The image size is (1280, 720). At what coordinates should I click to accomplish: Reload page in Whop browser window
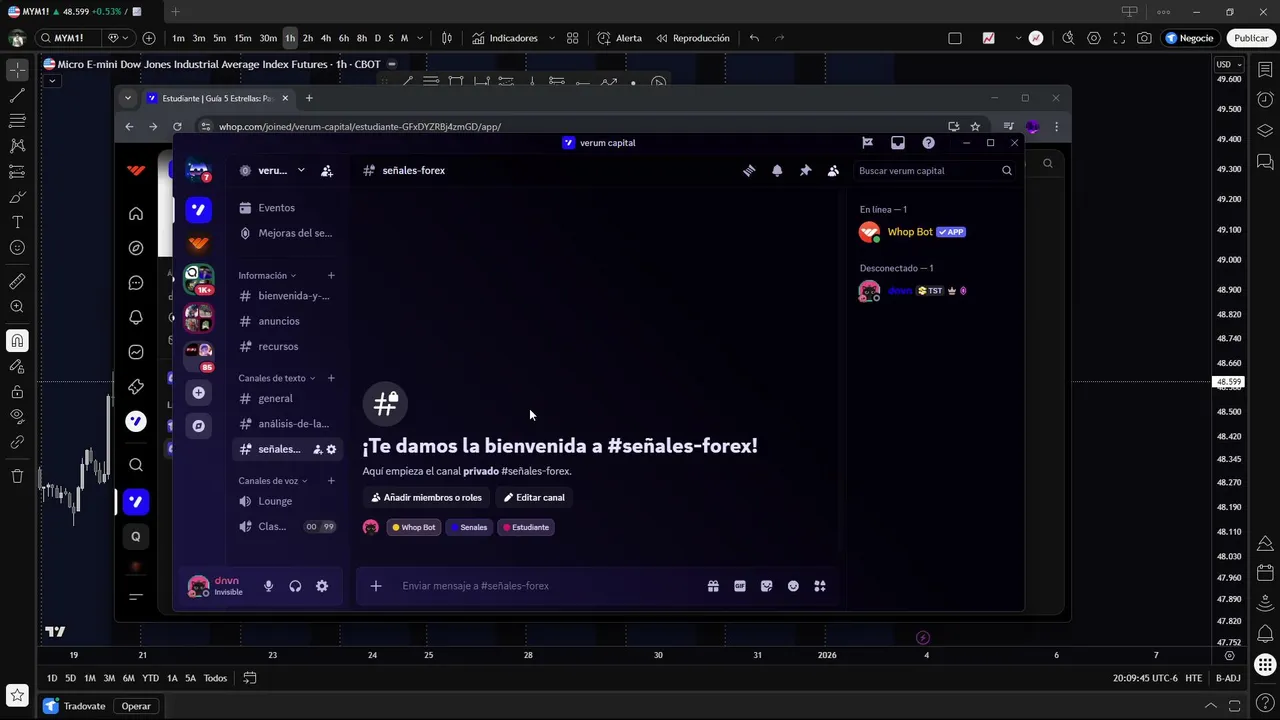177,127
